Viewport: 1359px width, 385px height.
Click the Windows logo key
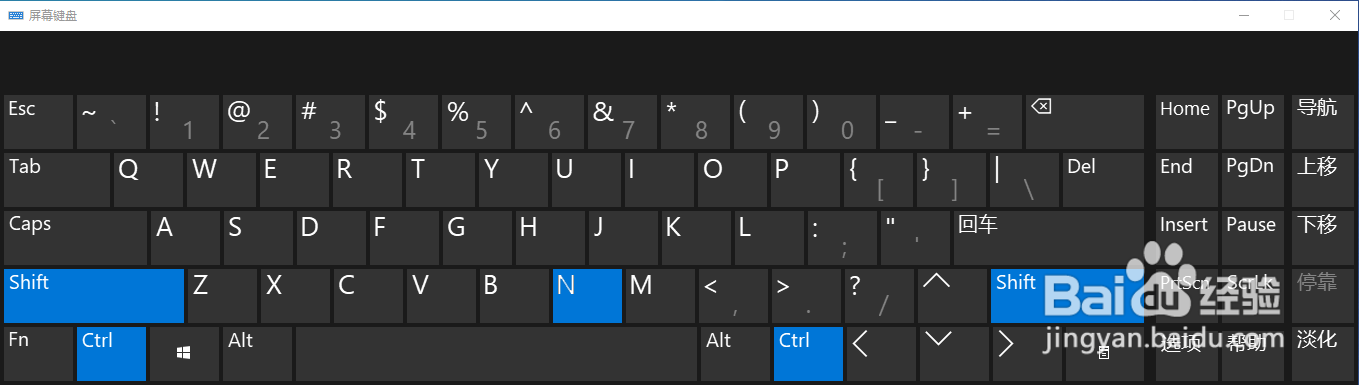pos(184,353)
